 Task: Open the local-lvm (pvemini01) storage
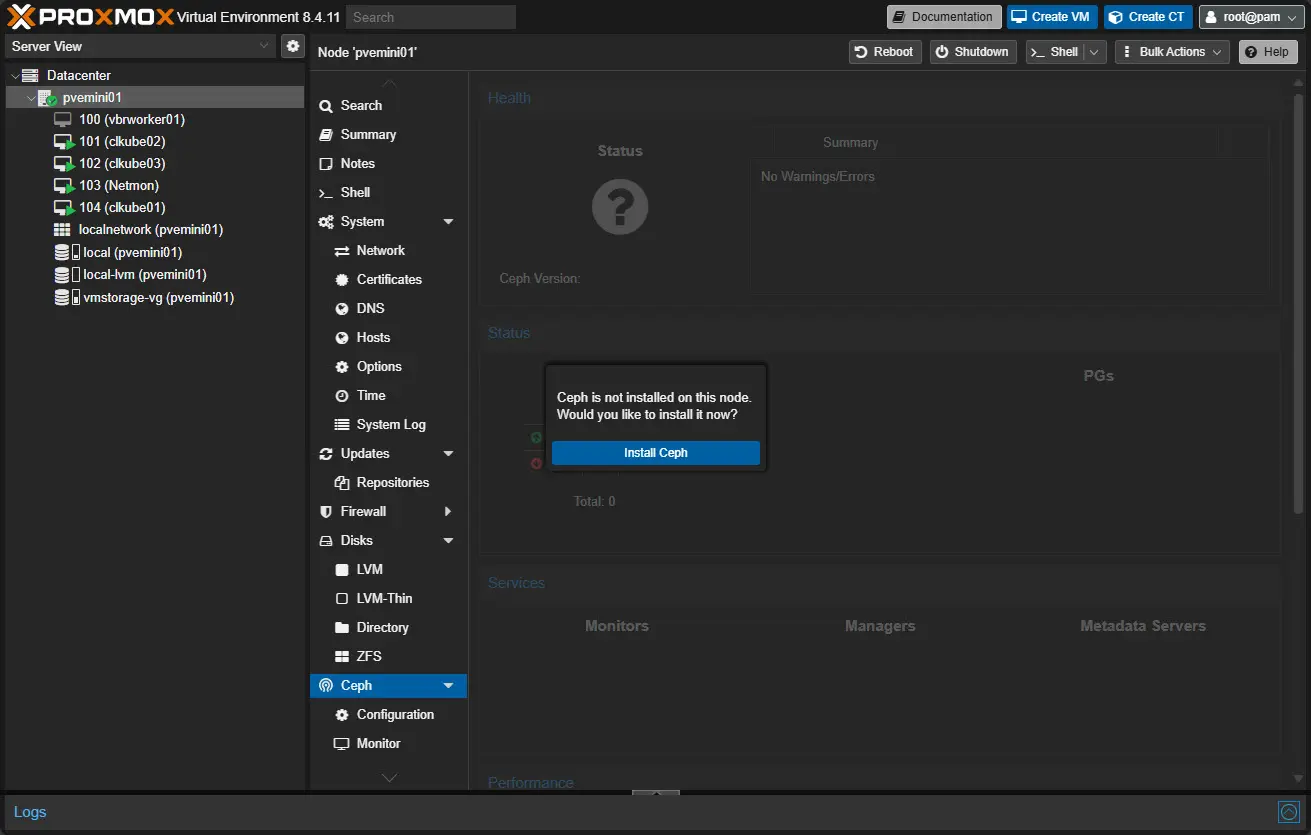tap(144, 274)
